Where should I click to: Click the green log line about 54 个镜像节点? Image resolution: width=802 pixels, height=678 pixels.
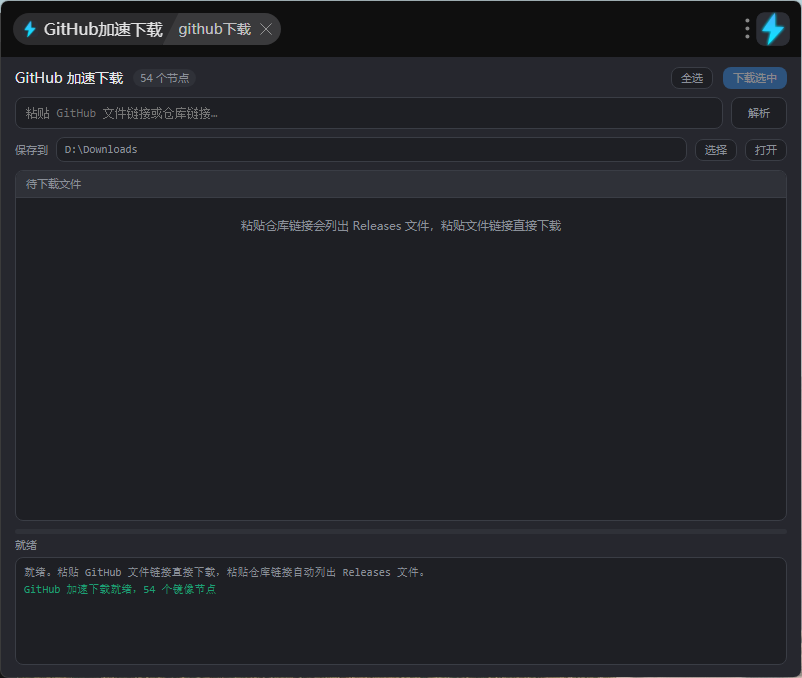click(x=120, y=590)
